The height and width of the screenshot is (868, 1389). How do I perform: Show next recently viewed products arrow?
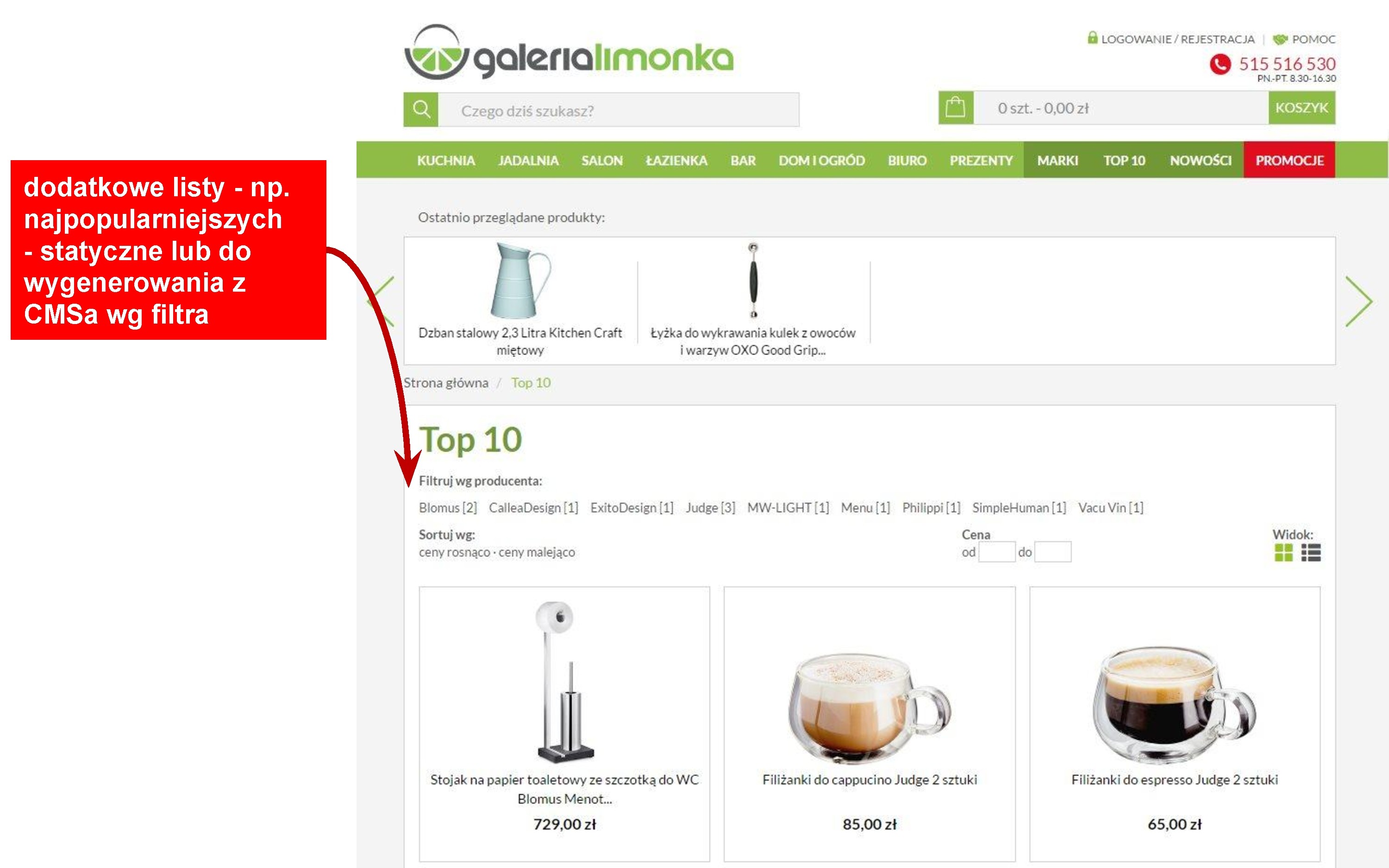coord(1358,301)
